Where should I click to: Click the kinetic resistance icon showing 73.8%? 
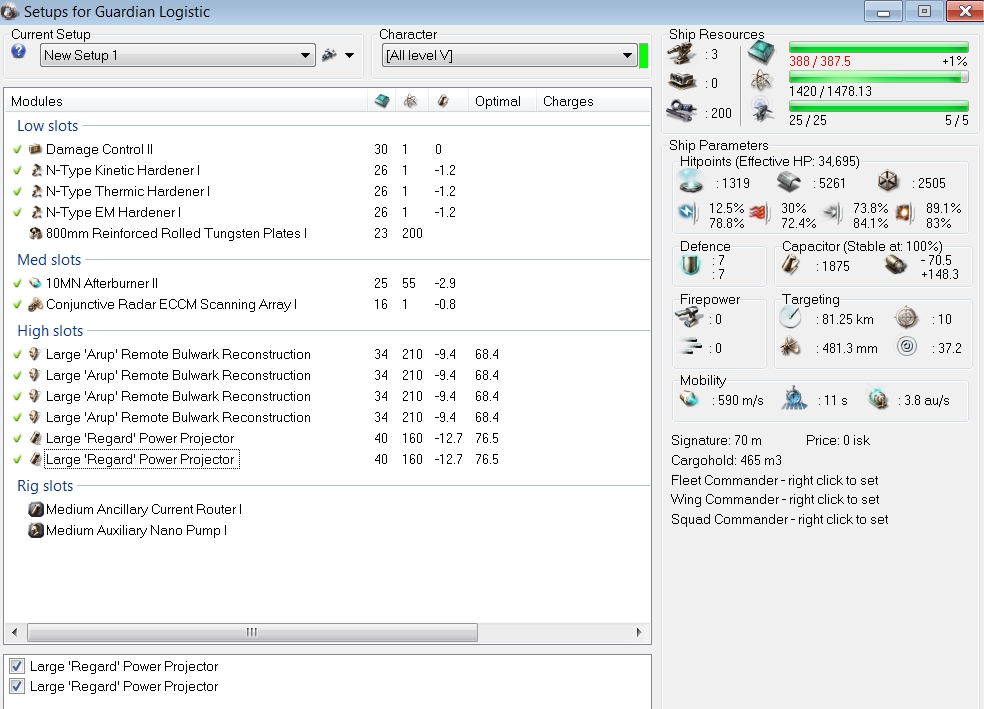click(833, 213)
